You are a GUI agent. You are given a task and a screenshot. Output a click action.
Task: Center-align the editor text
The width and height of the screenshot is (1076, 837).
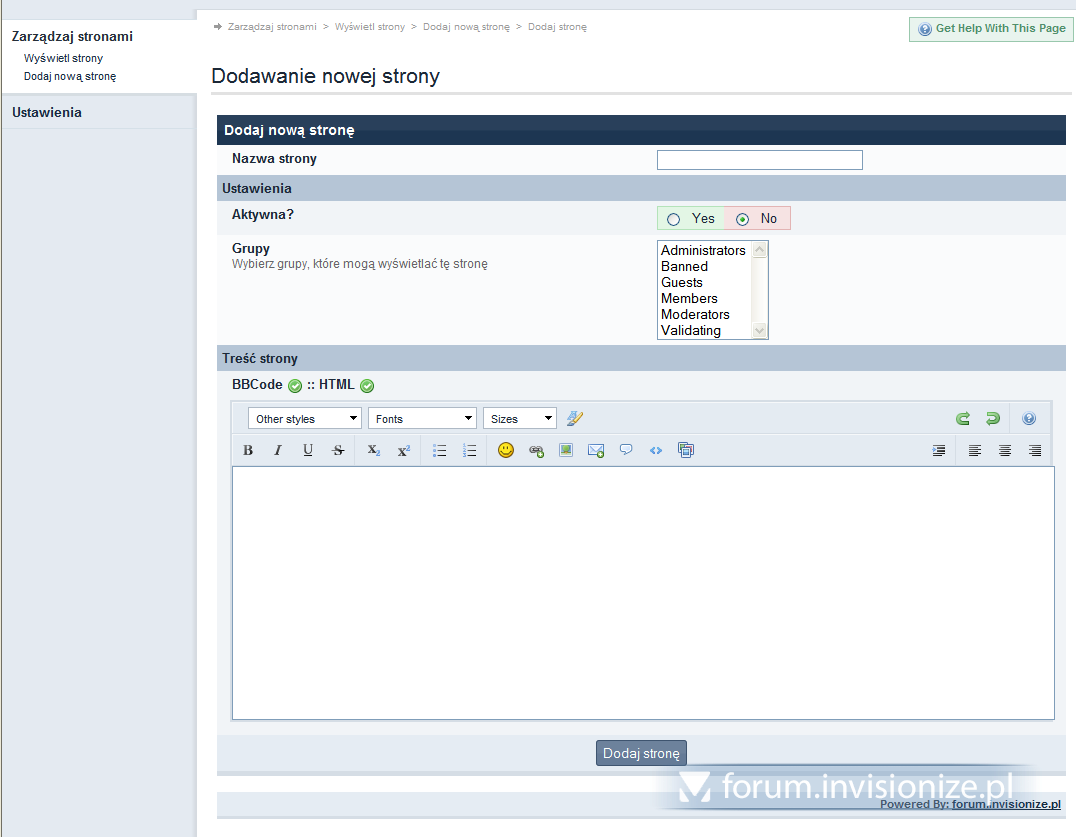pos(1005,451)
